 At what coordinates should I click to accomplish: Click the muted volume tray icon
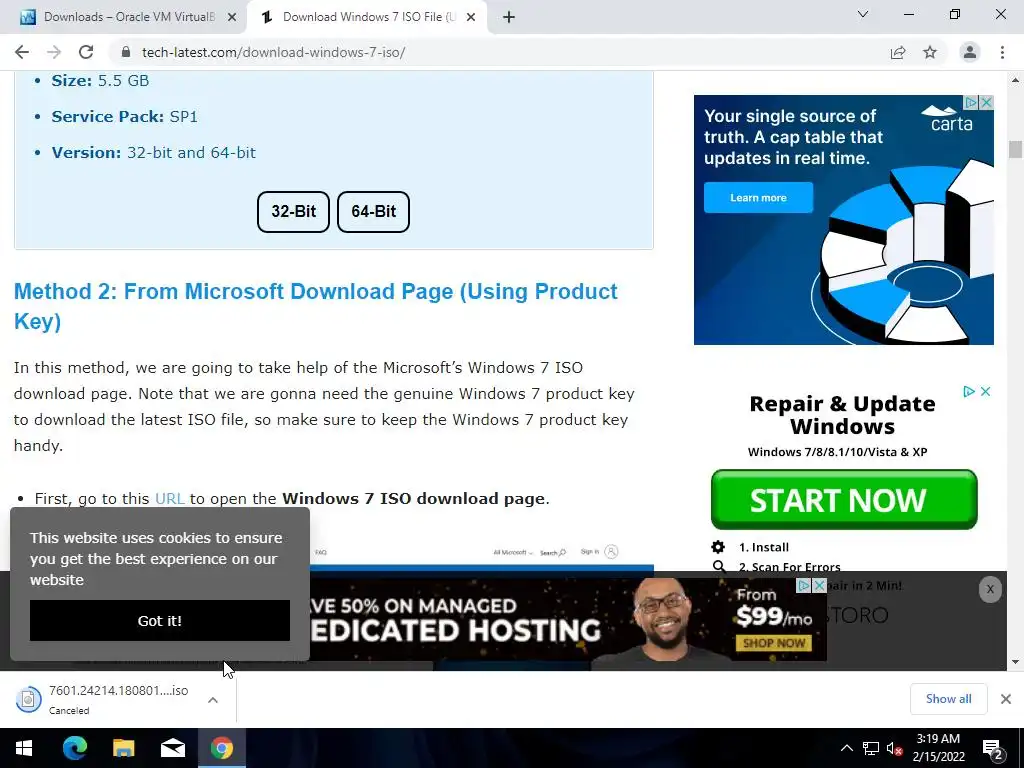[894, 748]
